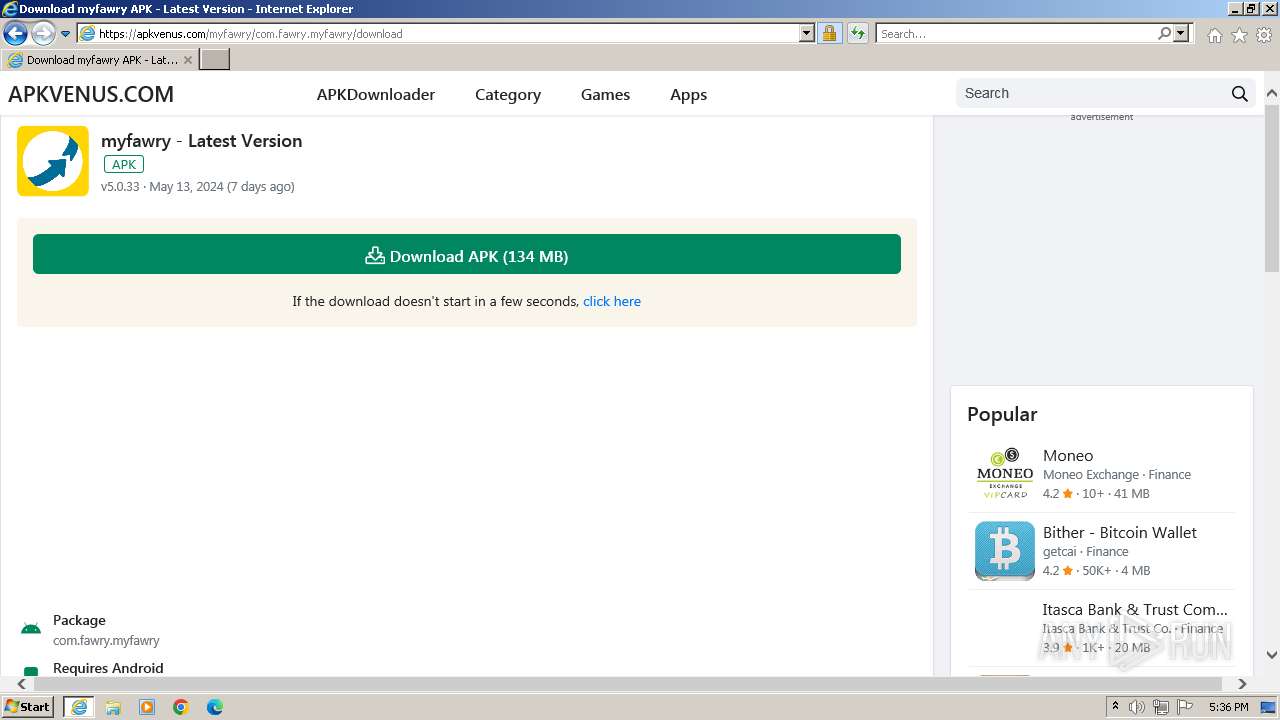Open the Moneo app listing

point(1068,455)
